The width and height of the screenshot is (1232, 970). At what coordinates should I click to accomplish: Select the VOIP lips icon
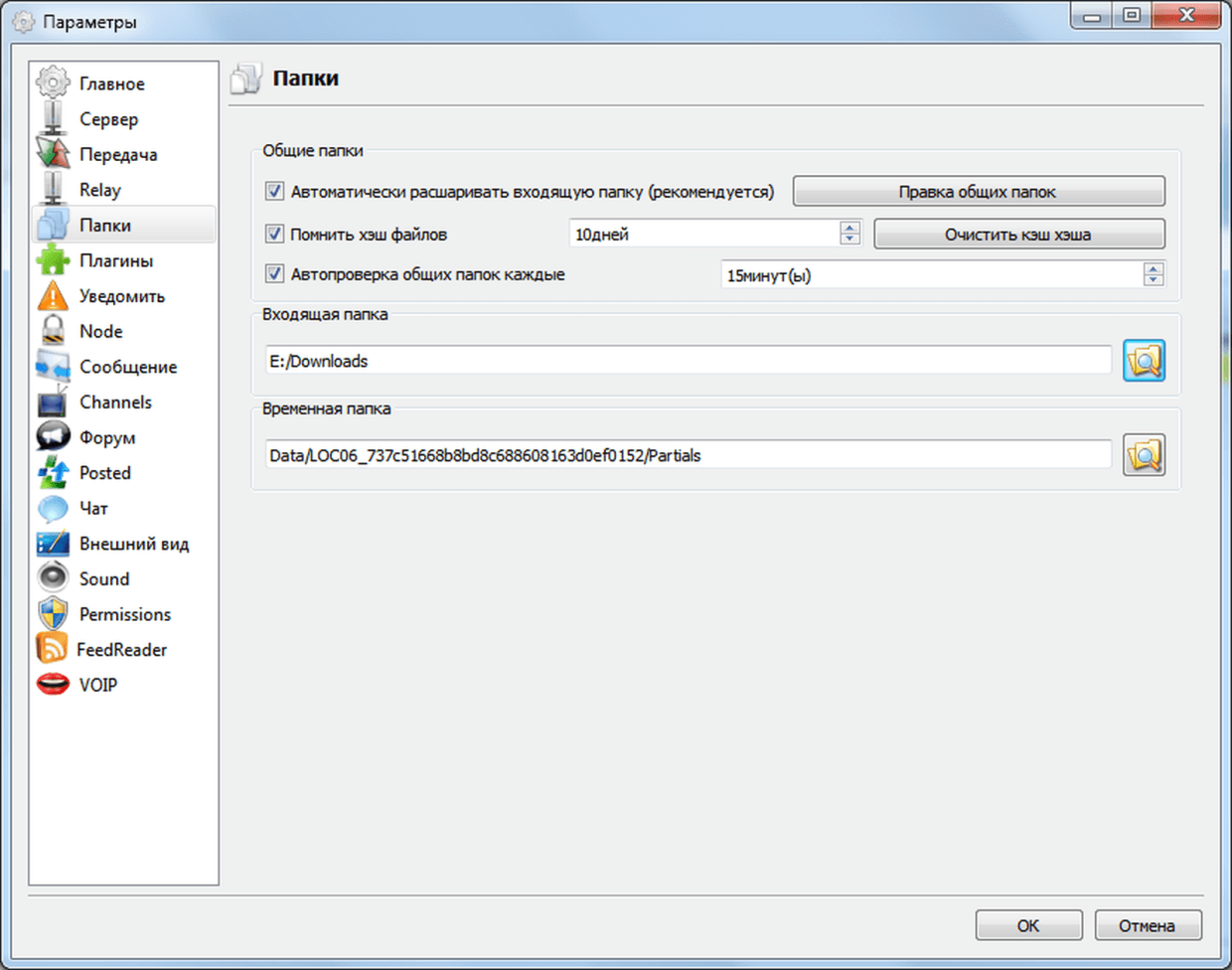click(53, 685)
